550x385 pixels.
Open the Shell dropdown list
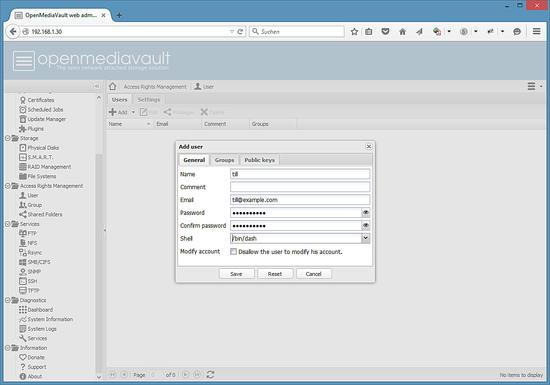pos(365,238)
